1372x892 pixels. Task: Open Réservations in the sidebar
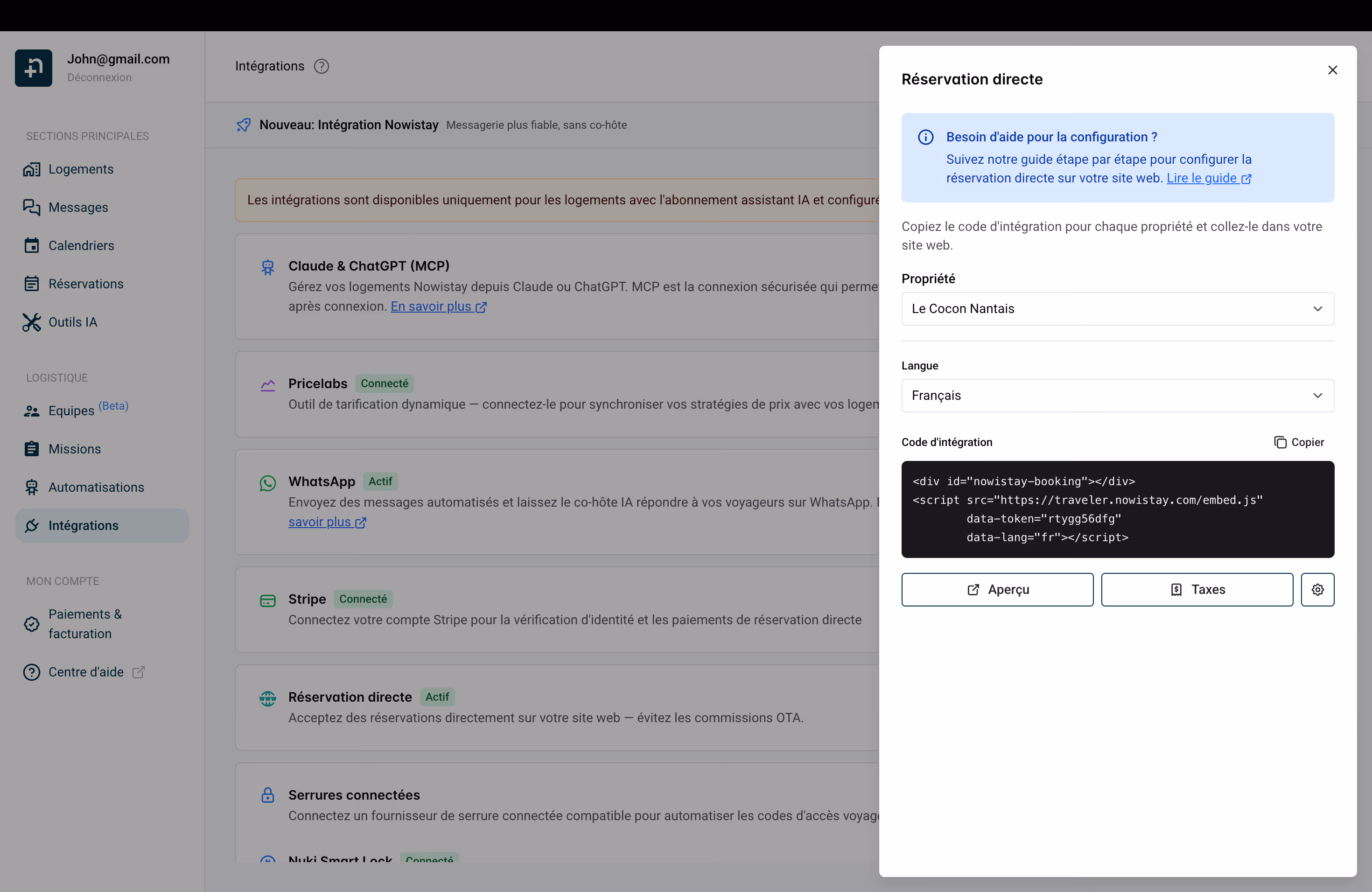102,284
